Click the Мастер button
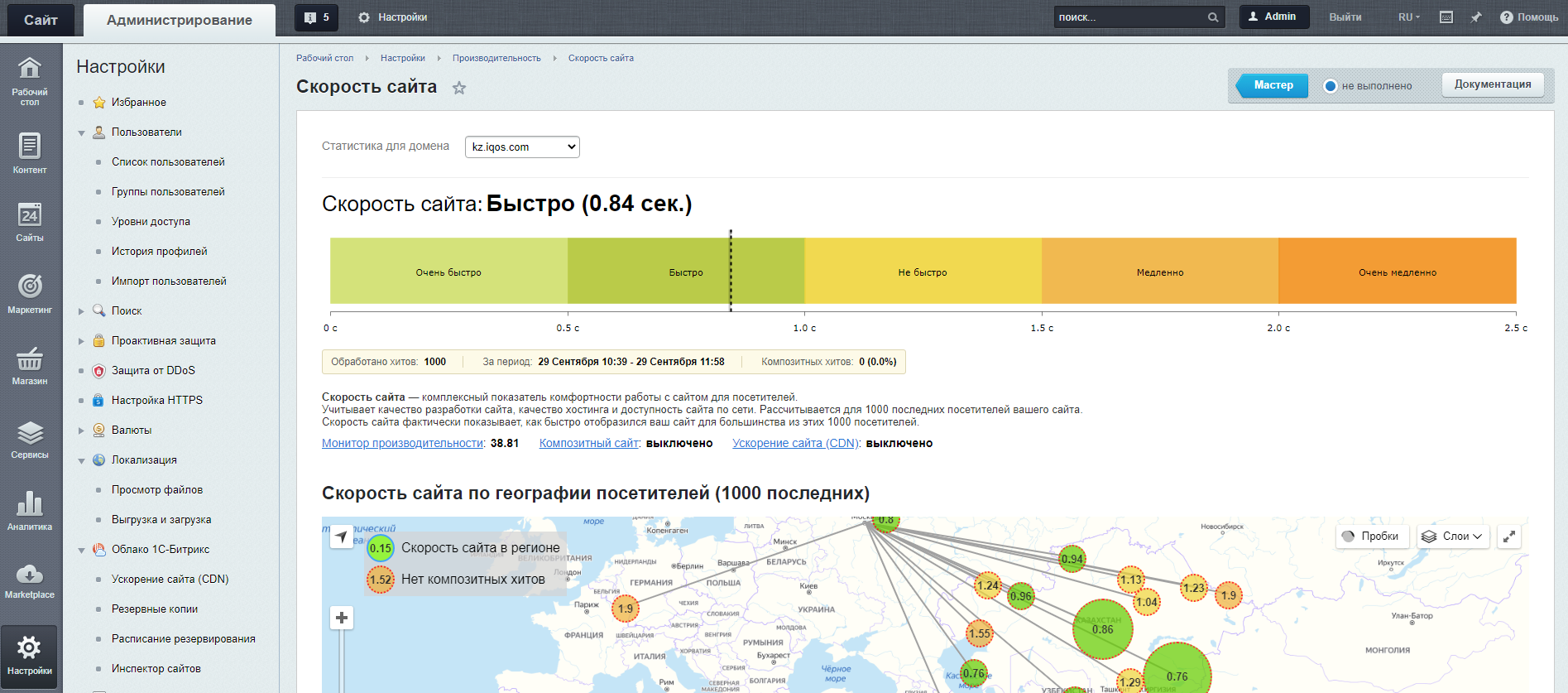The height and width of the screenshot is (693, 1568). pyautogui.click(x=1273, y=85)
